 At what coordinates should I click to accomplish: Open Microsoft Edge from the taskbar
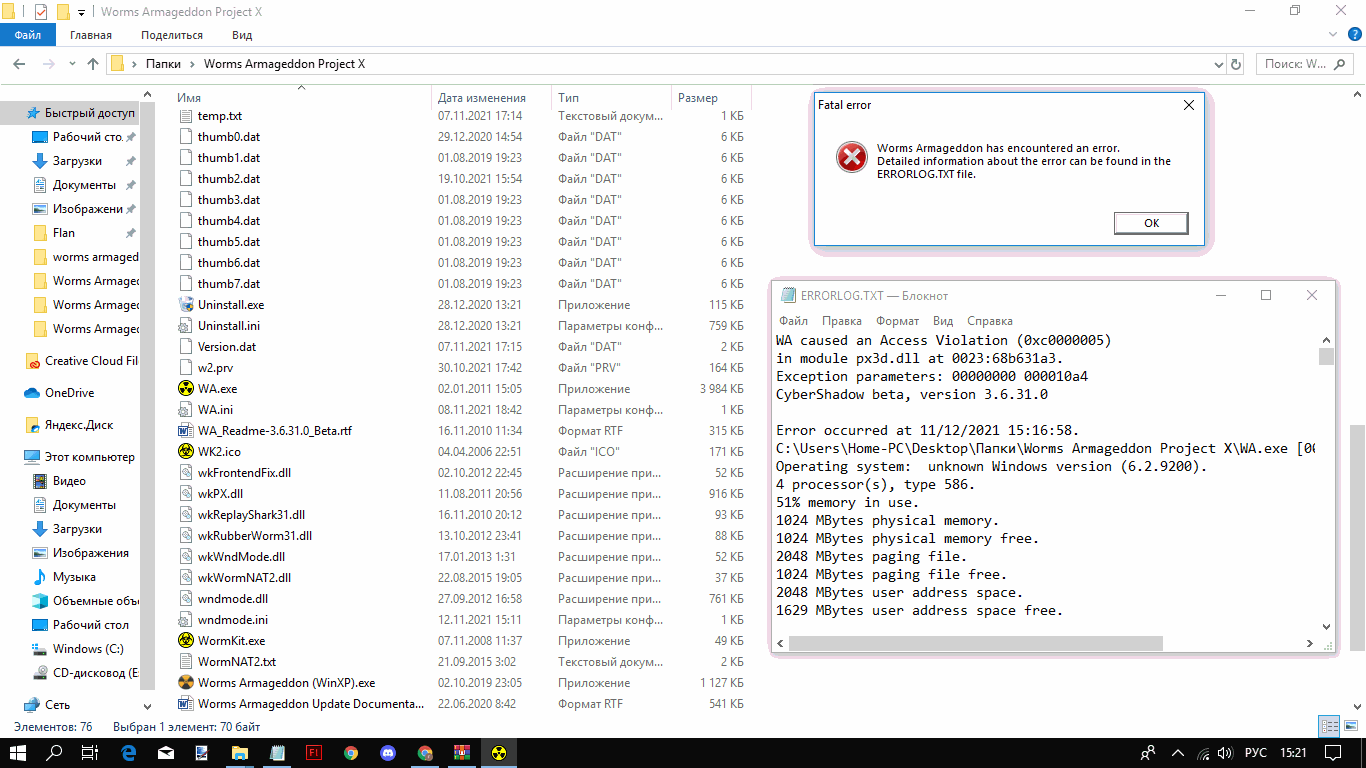point(128,752)
